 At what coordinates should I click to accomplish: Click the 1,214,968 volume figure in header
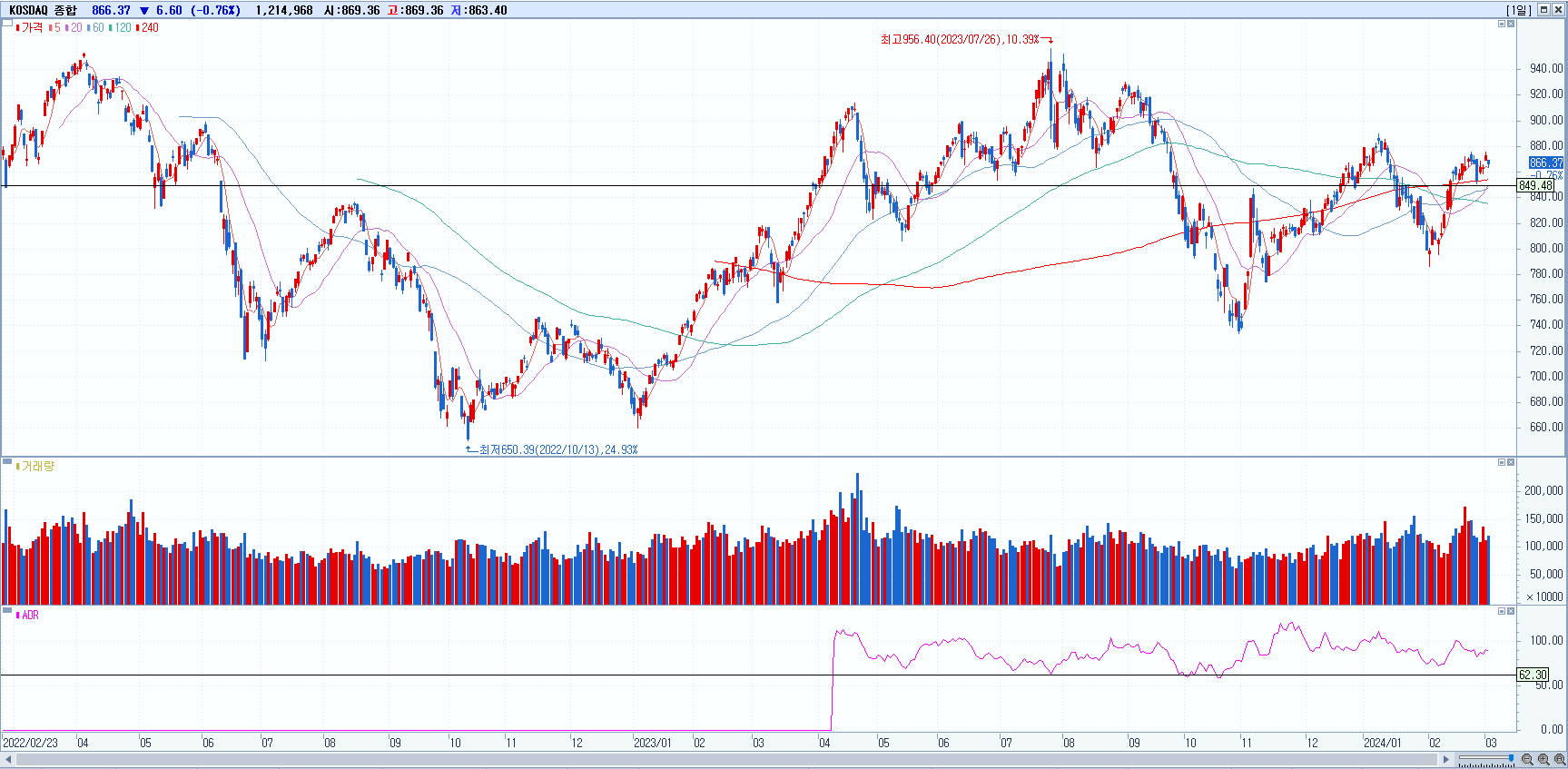(284, 10)
